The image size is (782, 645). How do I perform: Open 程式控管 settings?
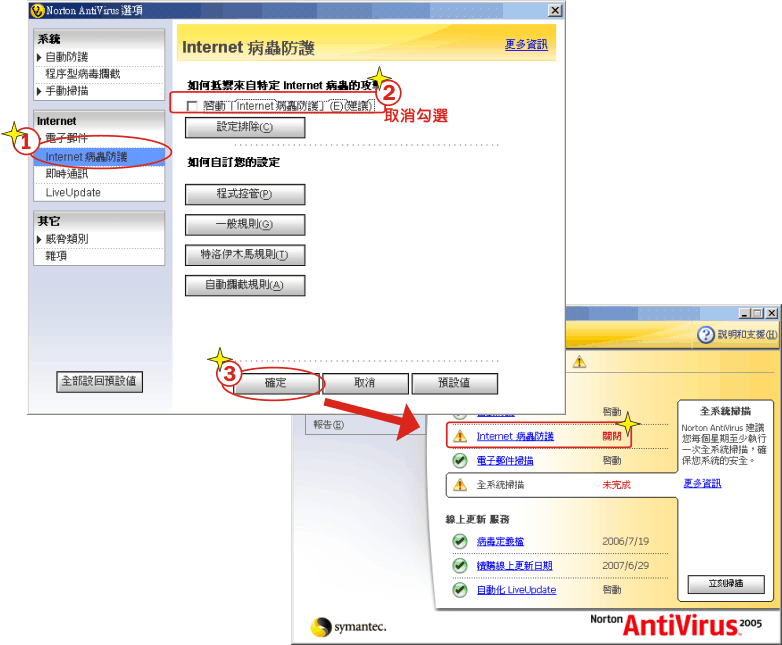point(245,194)
